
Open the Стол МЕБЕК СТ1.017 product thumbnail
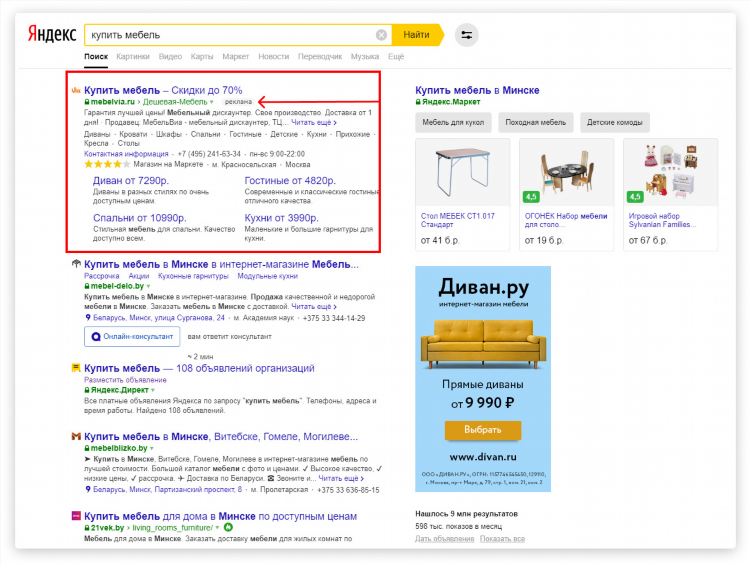463,173
